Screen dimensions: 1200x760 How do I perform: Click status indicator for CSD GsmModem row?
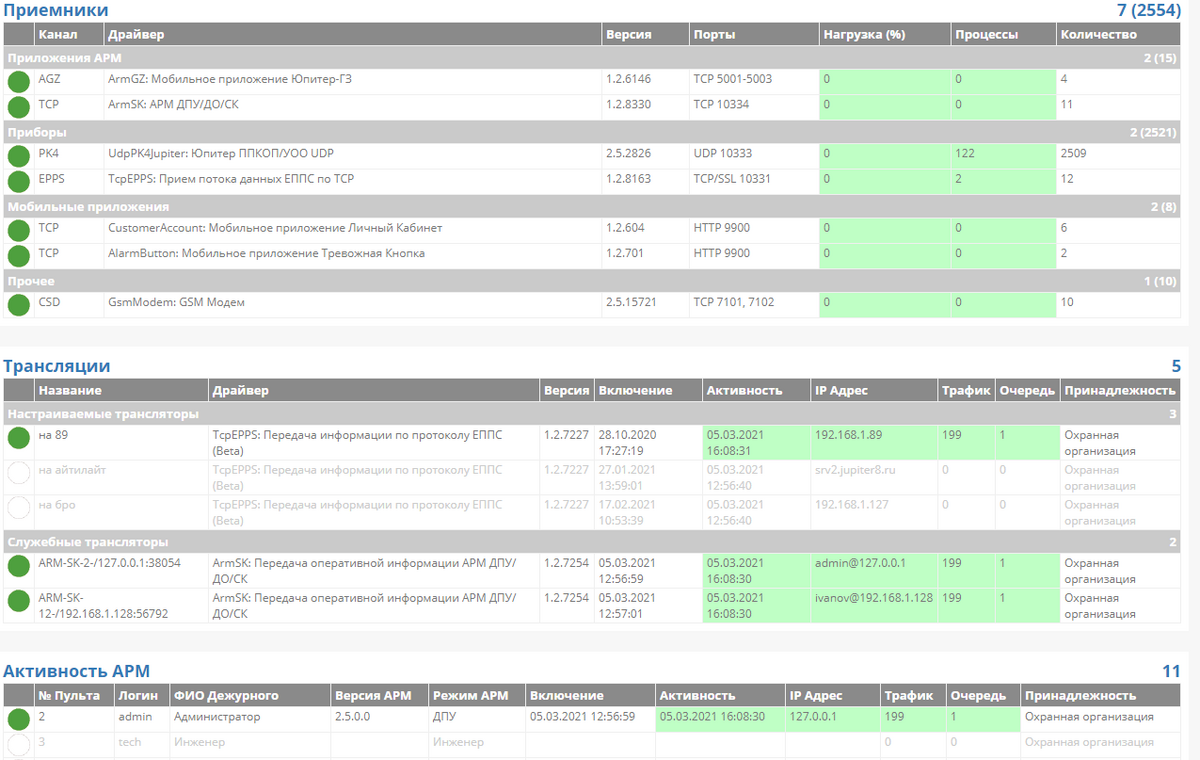[18, 305]
